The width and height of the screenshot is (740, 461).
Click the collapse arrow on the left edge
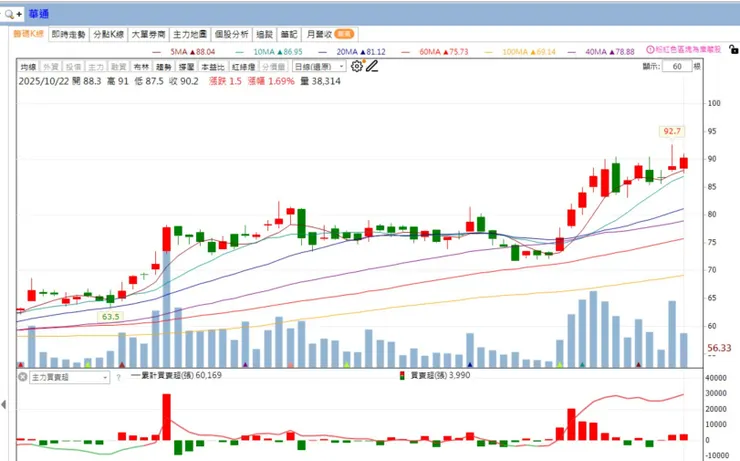click(x=4, y=404)
